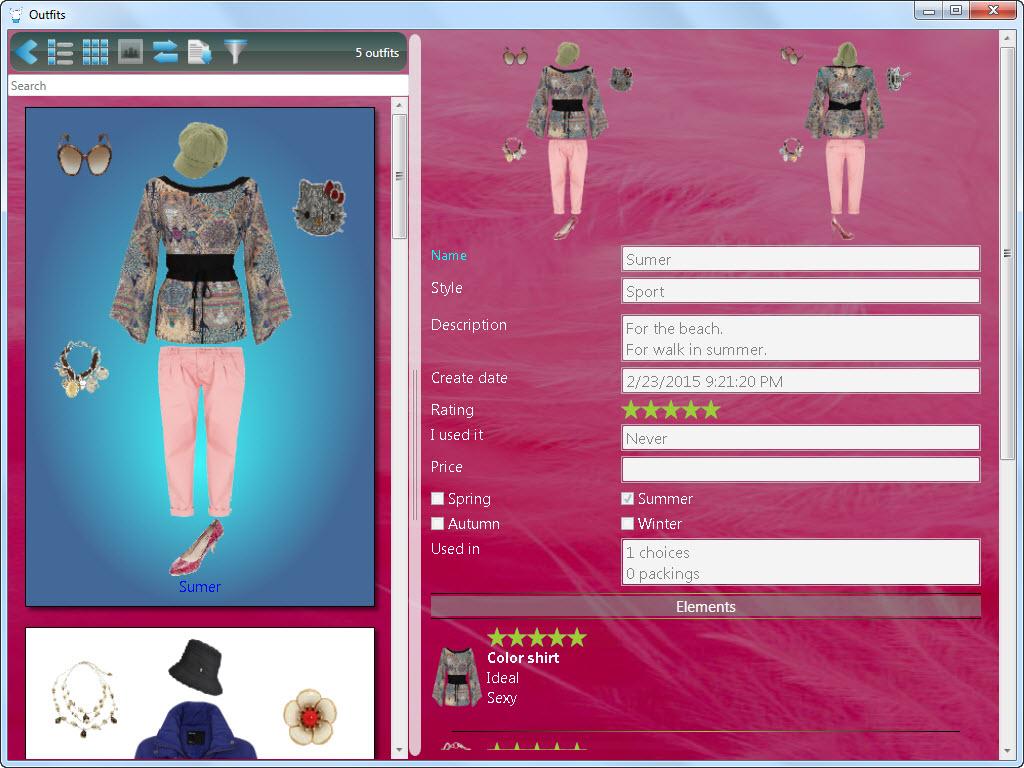Click the swap arrows toolbar icon
Image resolution: width=1024 pixels, height=768 pixels.
[x=165, y=52]
